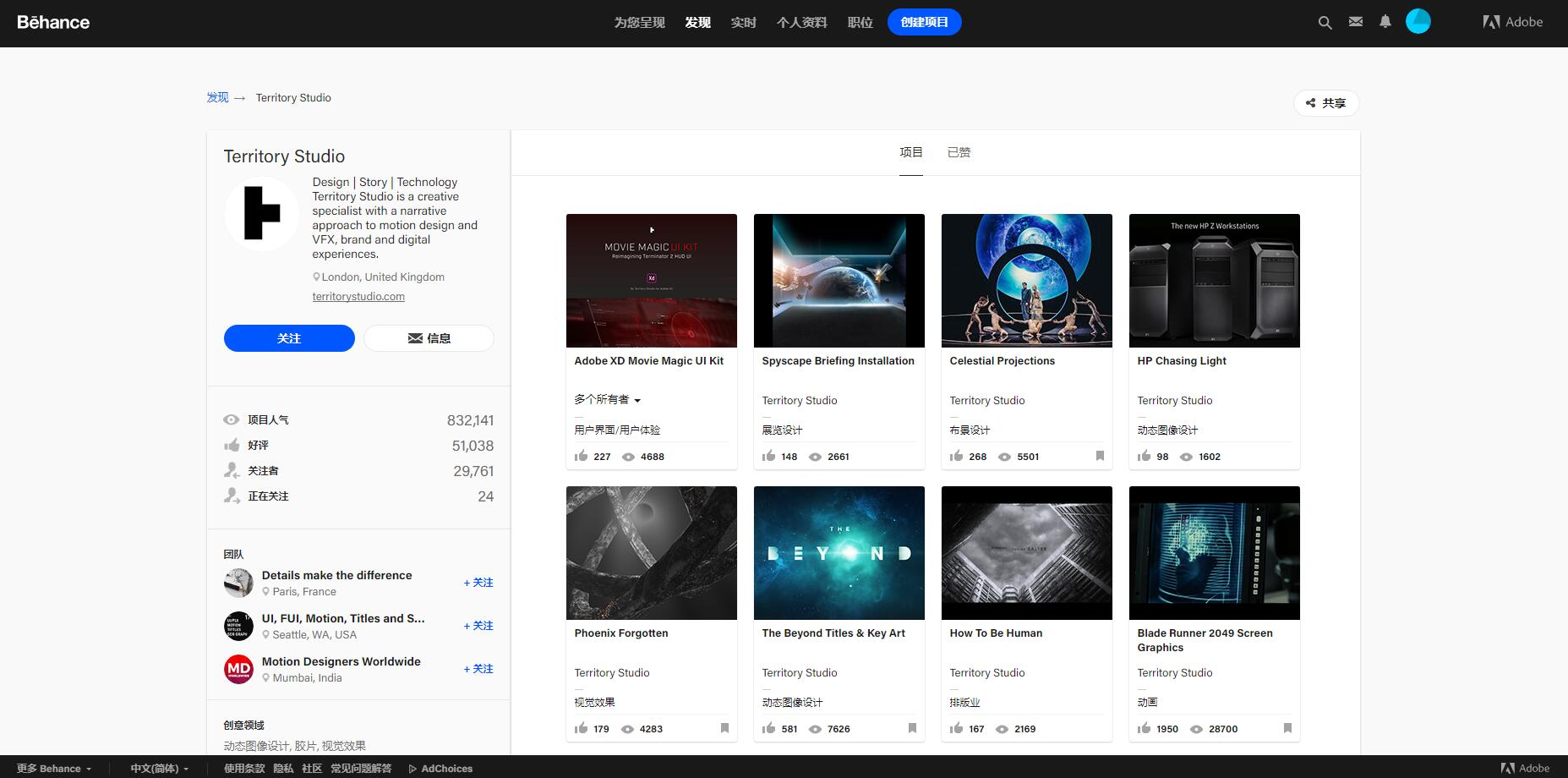Click bookmark ribbon on Celestial Projections card
Screen dimensions: 1568x778
click(x=1100, y=456)
